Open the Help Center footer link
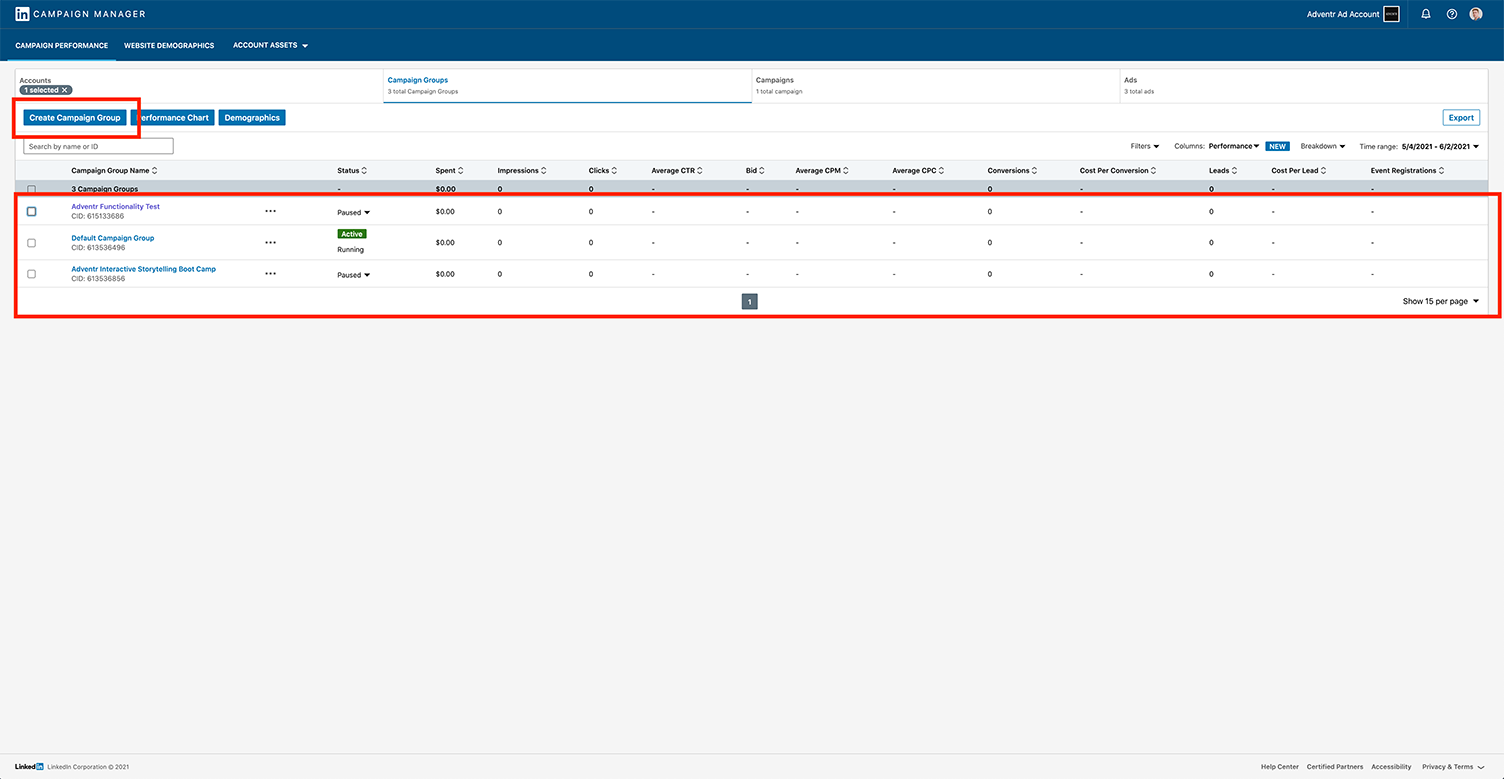Viewport: 1504px width, 779px height. click(1280, 767)
